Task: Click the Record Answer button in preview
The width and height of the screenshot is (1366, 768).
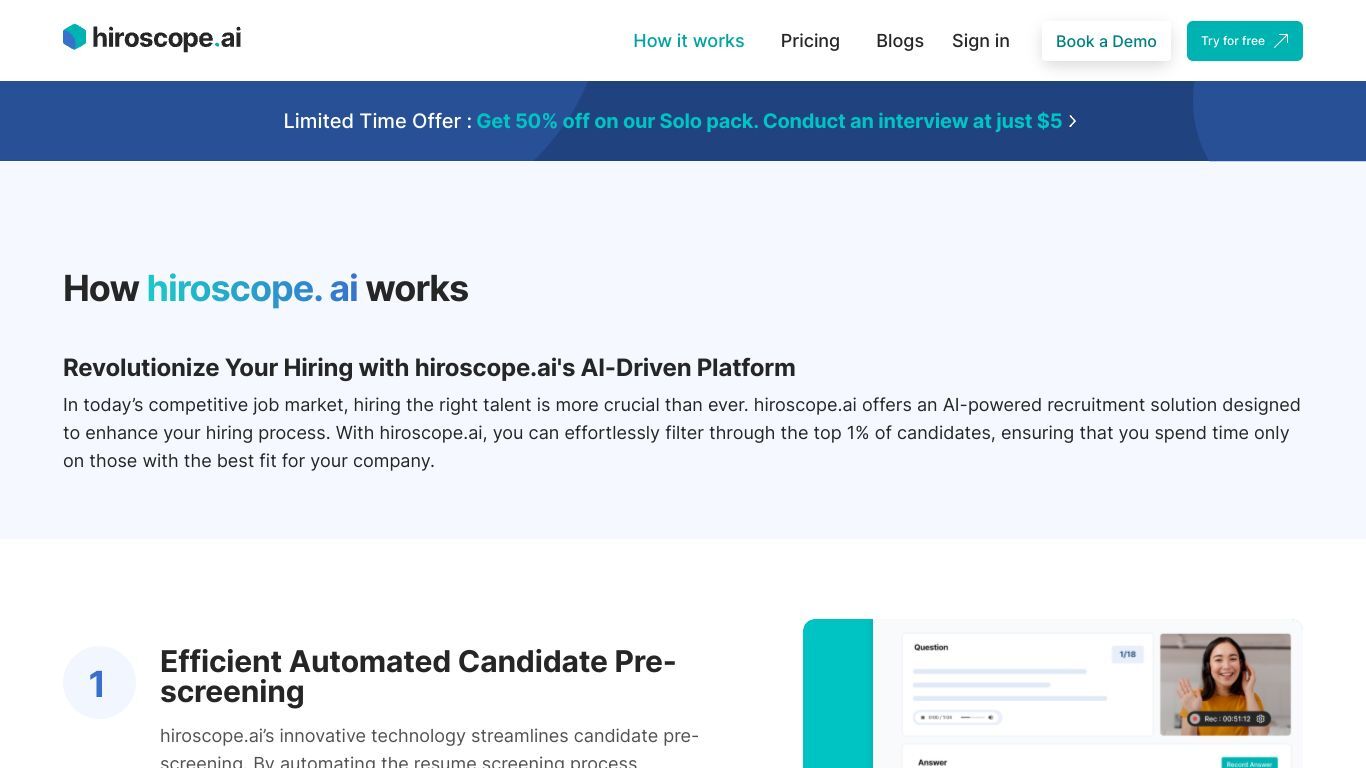Action: pos(1250,763)
